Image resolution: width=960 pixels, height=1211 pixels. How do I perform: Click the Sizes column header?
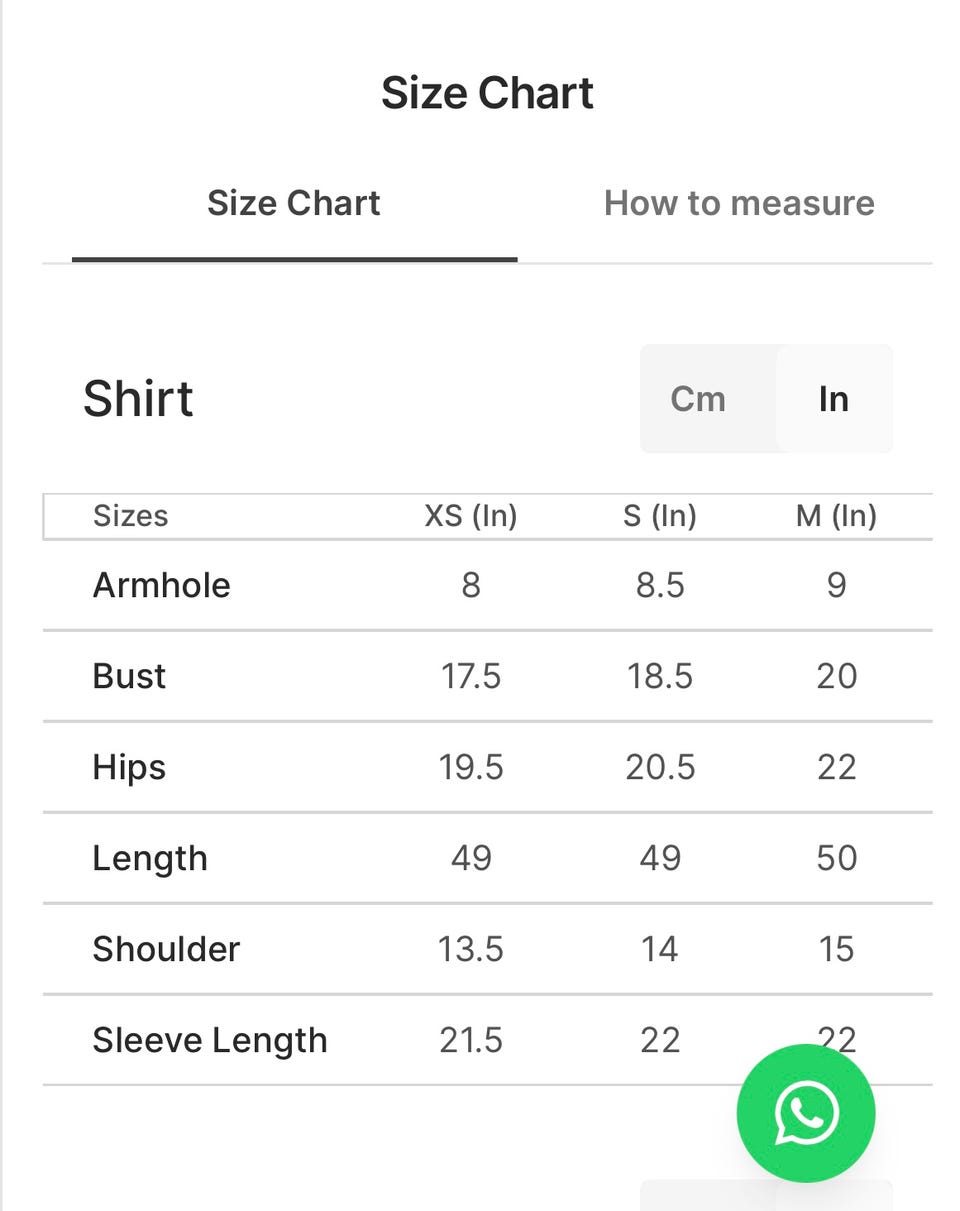[130, 516]
